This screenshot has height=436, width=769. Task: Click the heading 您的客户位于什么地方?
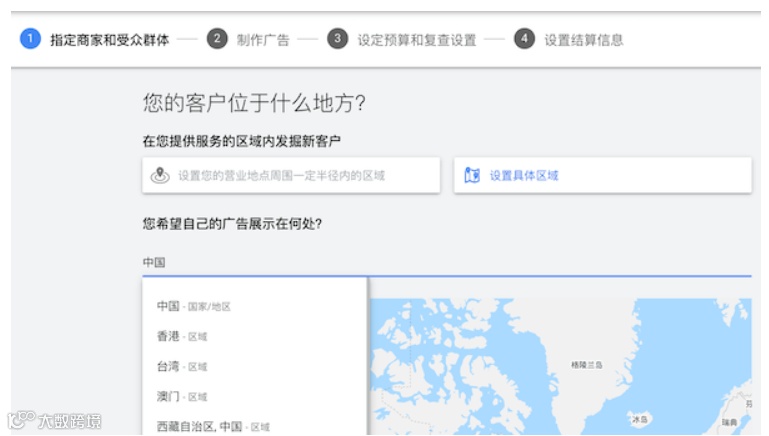click(x=254, y=103)
